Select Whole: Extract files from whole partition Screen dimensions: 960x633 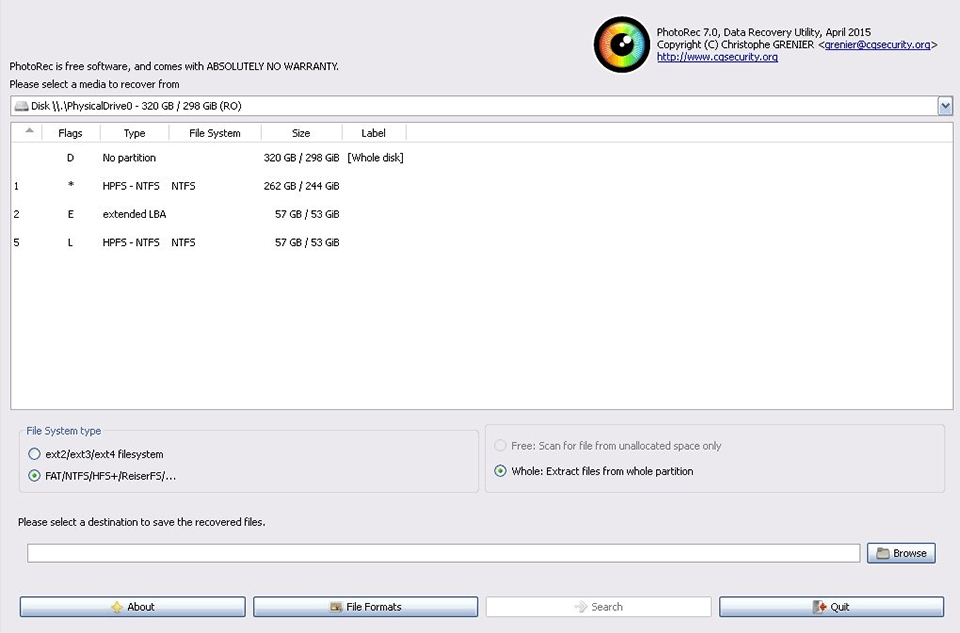[x=500, y=470]
